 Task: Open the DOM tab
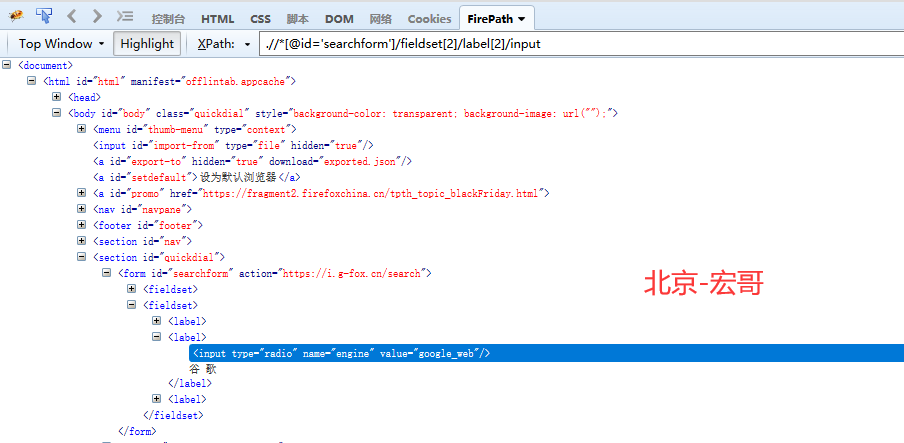pyautogui.click(x=339, y=18)
